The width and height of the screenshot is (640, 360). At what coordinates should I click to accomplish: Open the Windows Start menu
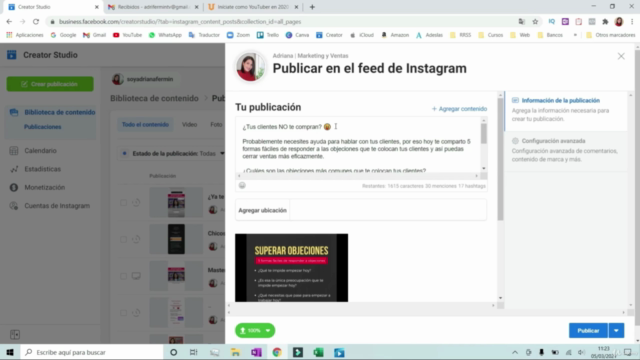[x=10, y=352]
